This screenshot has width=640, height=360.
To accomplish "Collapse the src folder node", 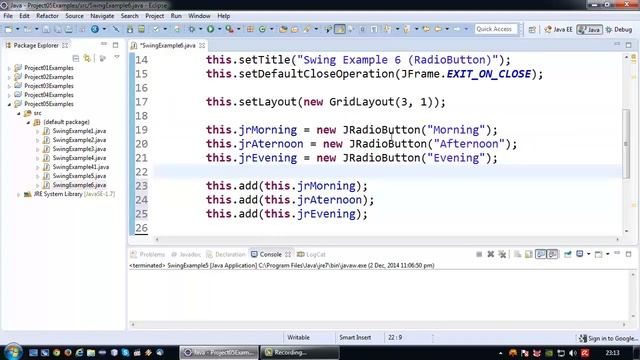I will 19,113.
